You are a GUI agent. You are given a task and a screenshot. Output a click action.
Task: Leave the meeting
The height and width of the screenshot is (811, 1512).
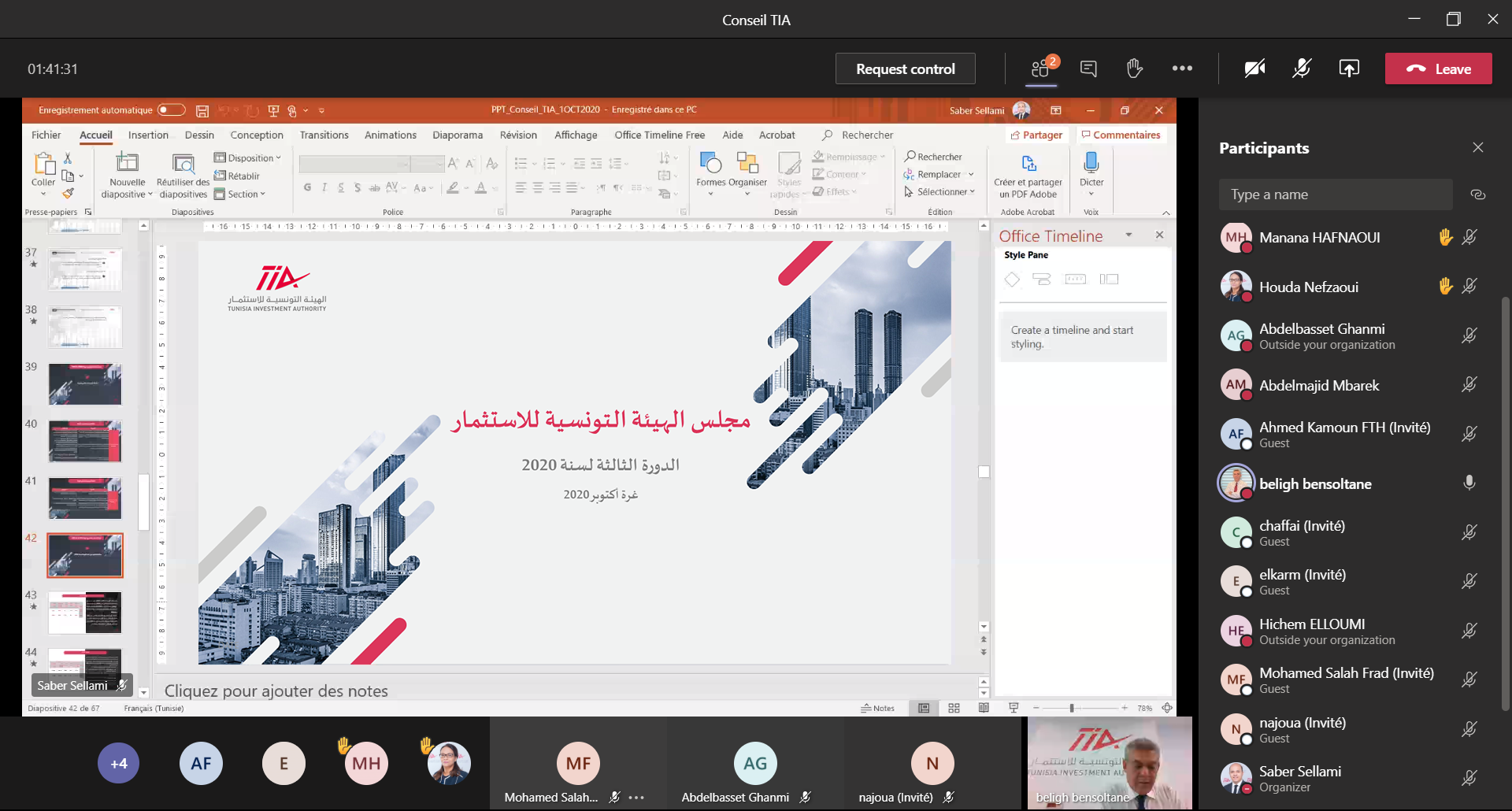coord(1439,69)
